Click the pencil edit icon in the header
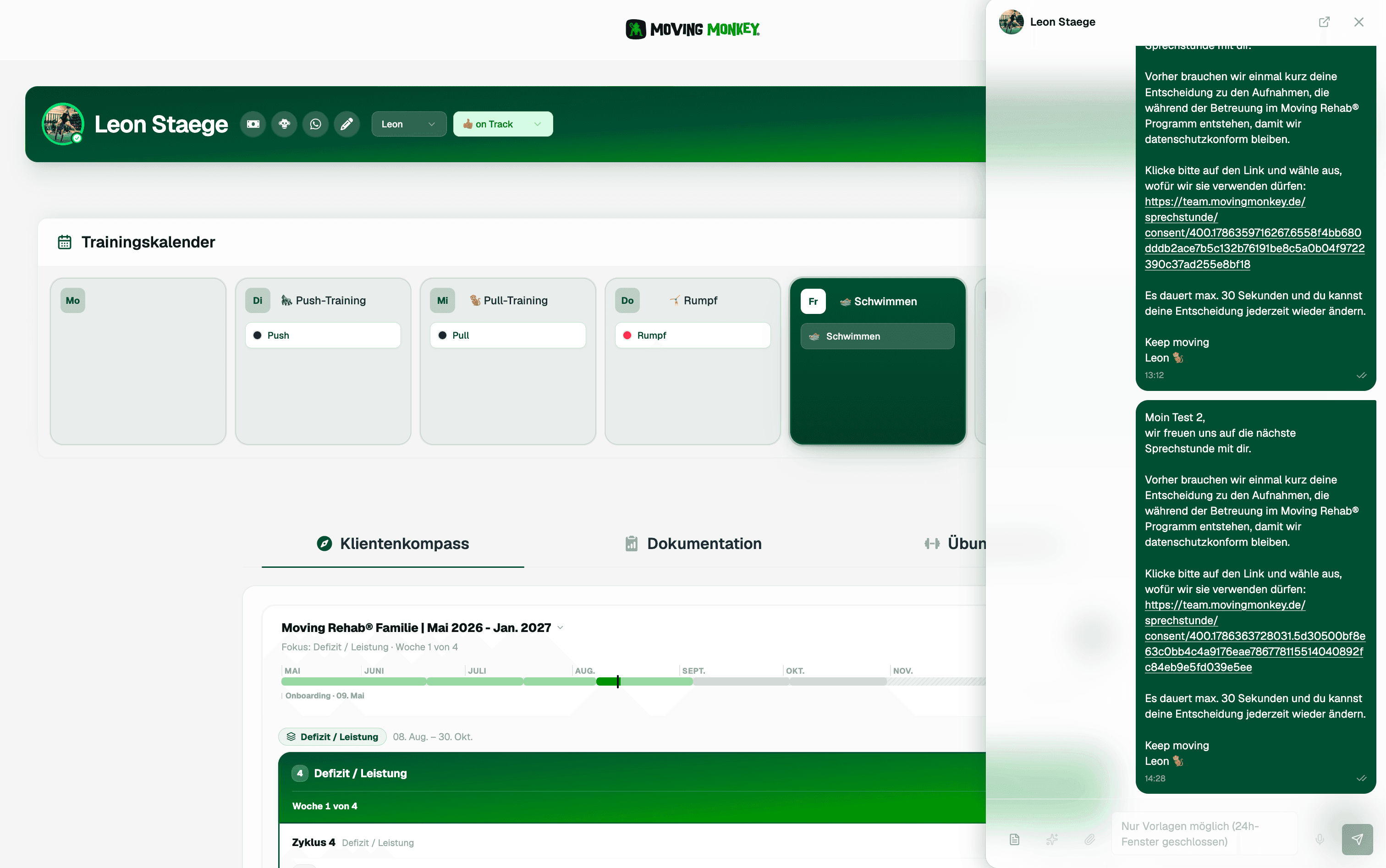Viewport: 1386px width, 868px height. point(347,124)
